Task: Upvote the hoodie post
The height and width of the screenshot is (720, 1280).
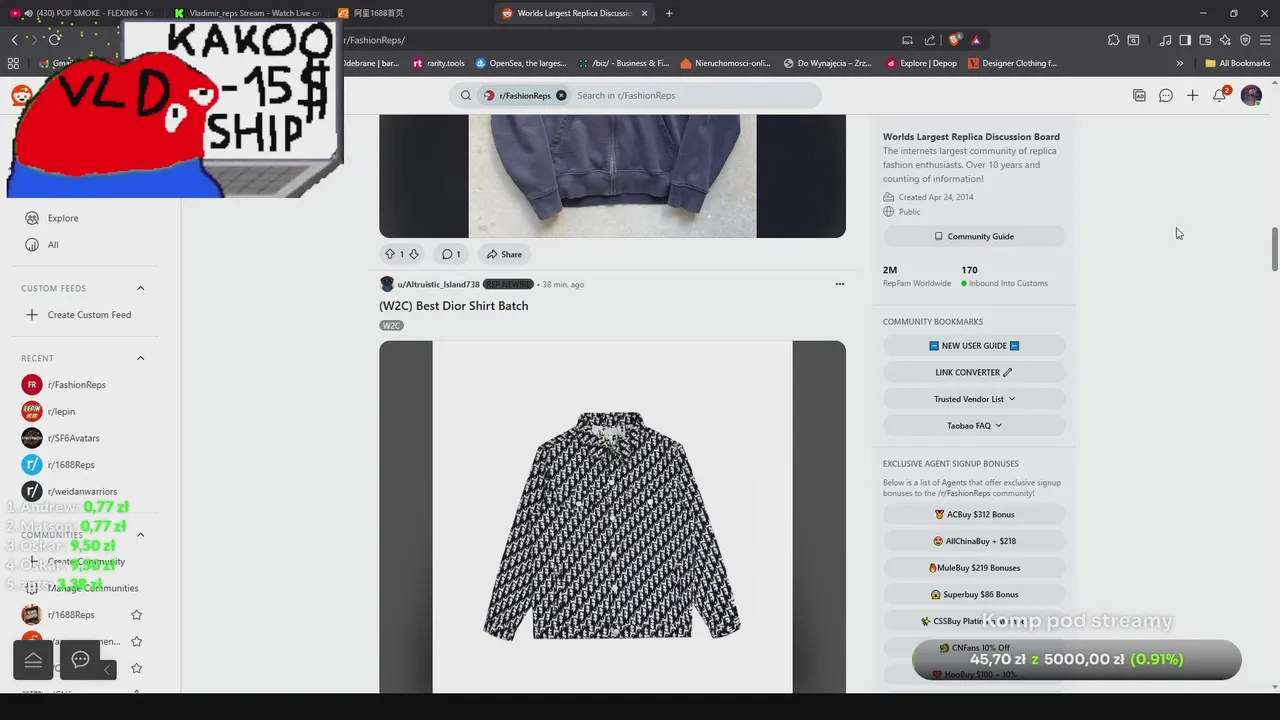Action: [390, 254]
